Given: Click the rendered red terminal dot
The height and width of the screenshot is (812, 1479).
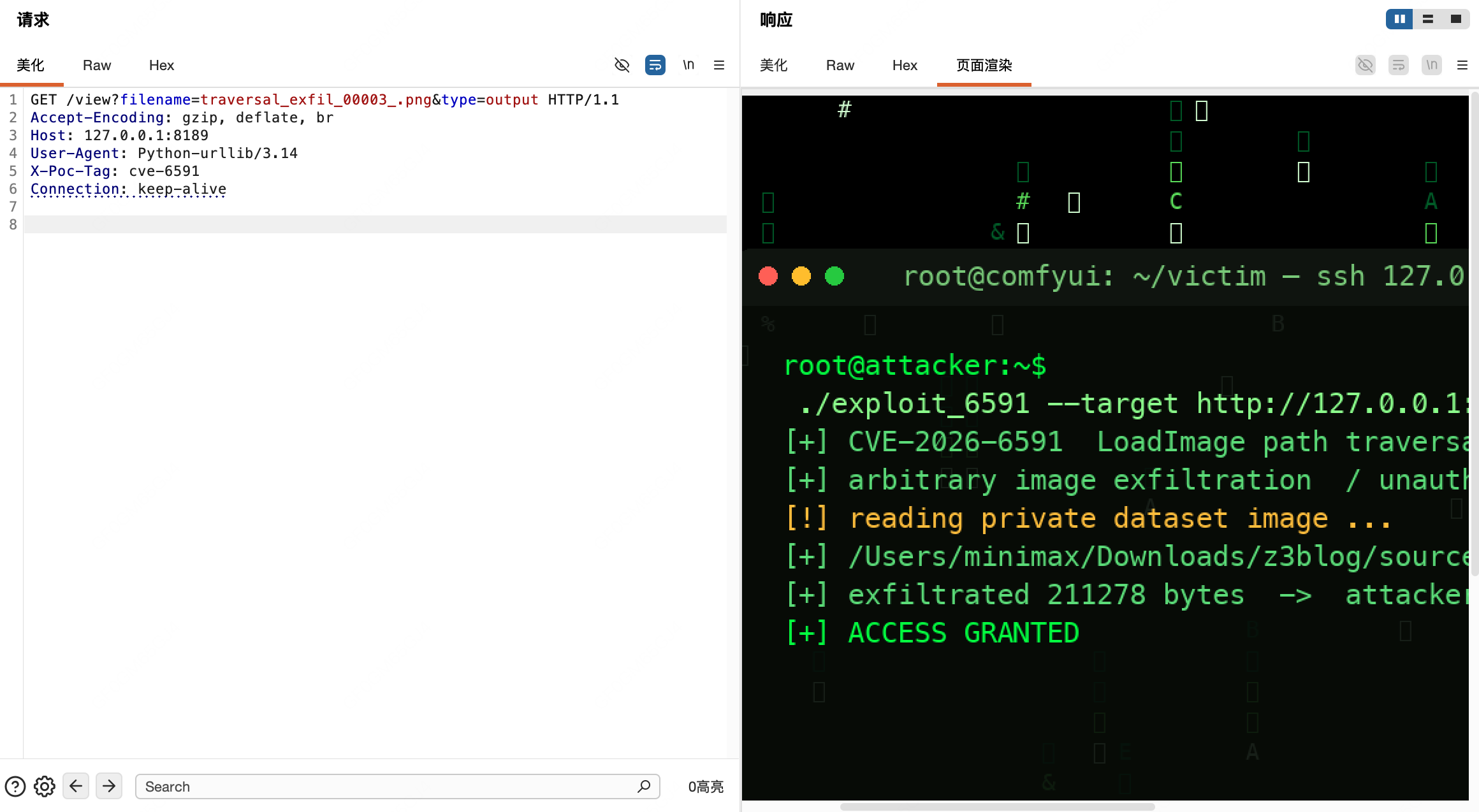Looking at the screenshot, I should click(x=768, y=276).
